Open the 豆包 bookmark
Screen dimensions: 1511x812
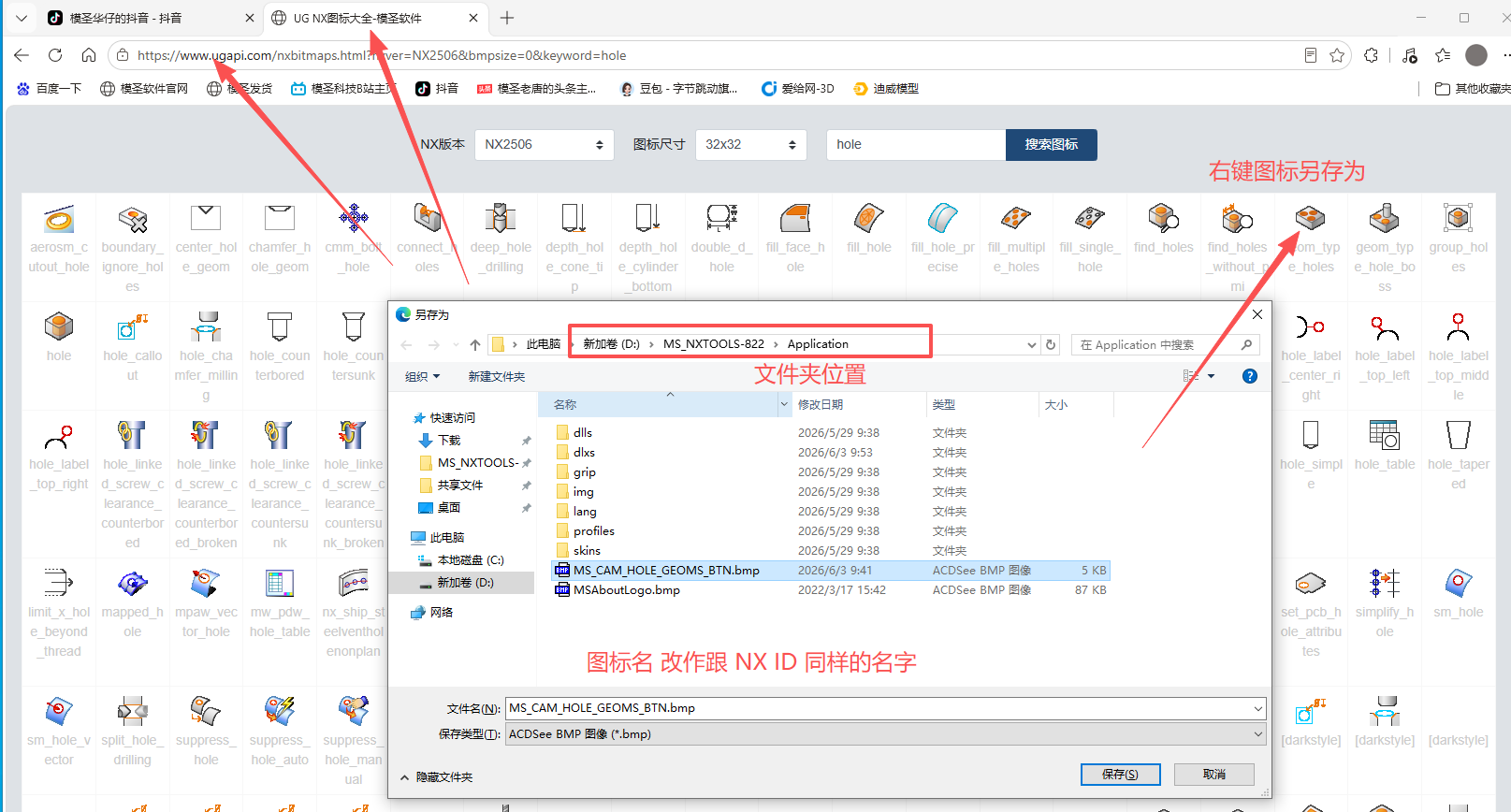678,89
